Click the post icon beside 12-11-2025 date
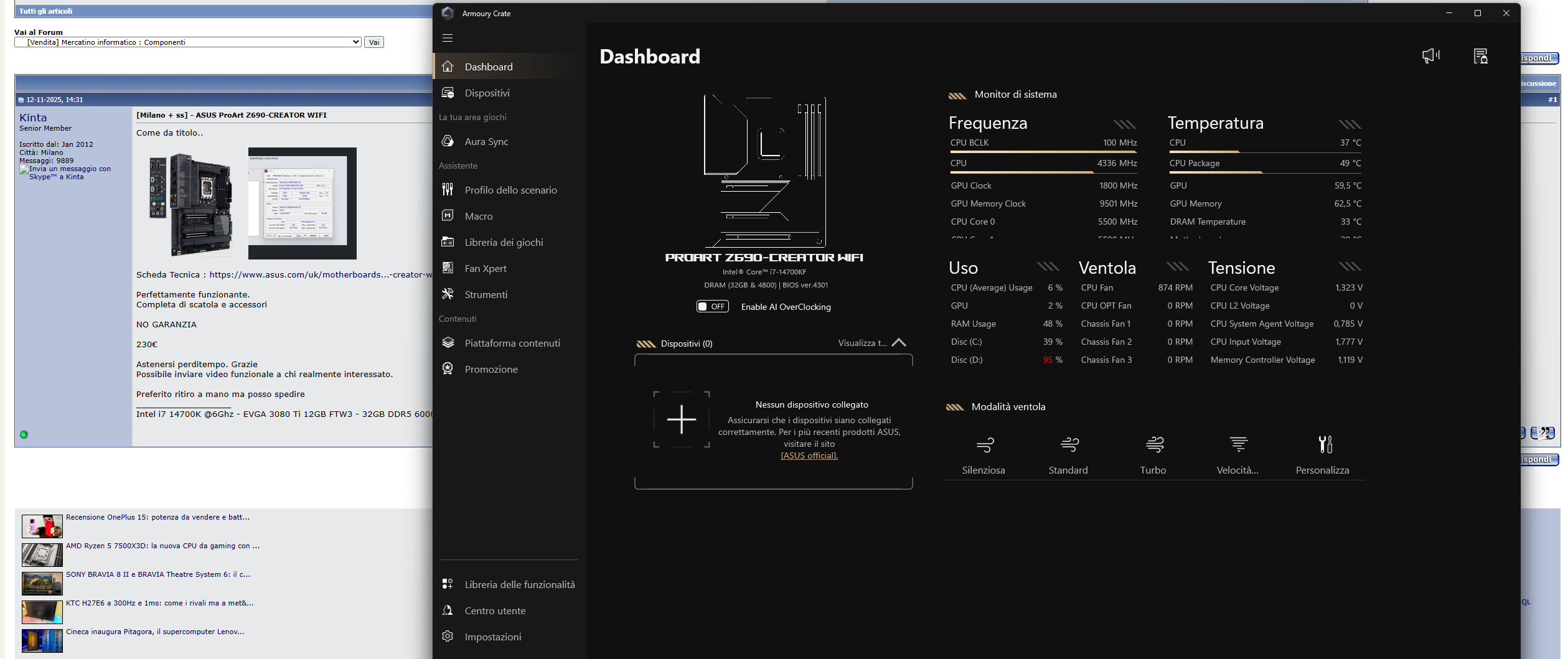This screenshot has height=659, width=1568. coord(21,100)
